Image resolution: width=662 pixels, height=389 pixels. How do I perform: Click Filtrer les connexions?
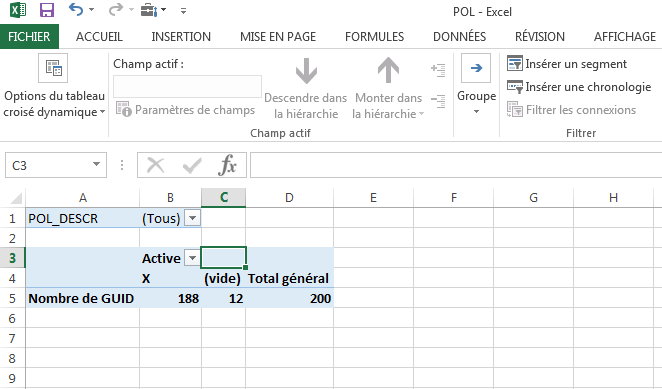tap(571, 110)
